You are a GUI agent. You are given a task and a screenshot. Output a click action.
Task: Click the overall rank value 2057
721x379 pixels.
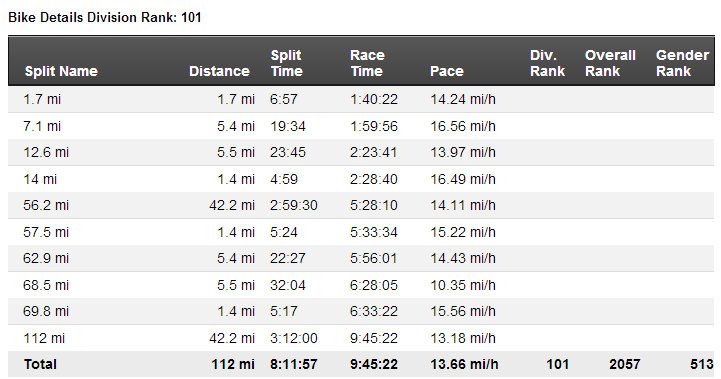coord(624,364)
